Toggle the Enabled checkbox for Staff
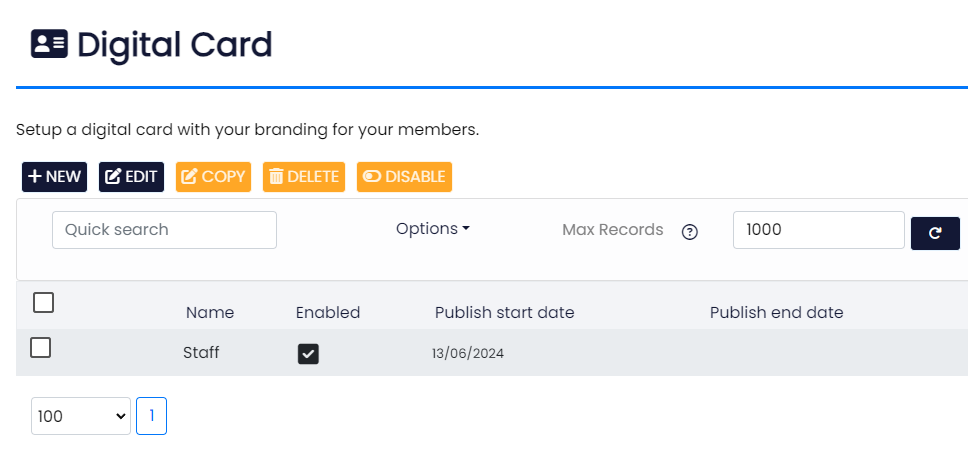This screenshot has width=968, height=454. [308, 354]
